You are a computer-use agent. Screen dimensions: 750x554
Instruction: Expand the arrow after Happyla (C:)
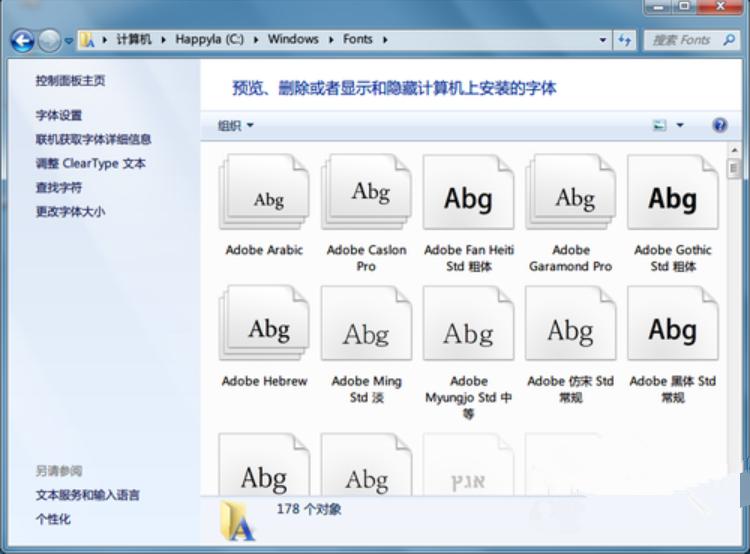[x=256, y=40]
